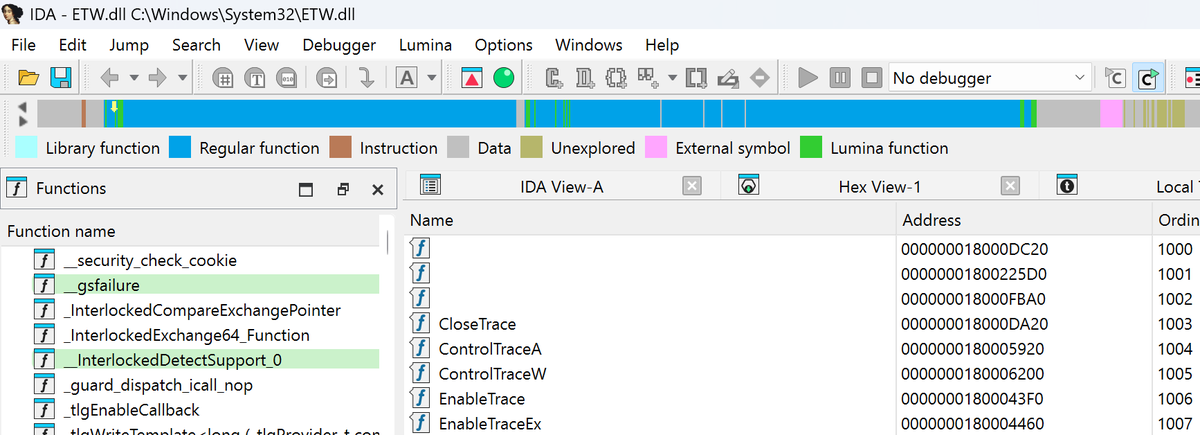Viewport: 1200px width, 435px height.
Task: Click the circled right-arrow search next icon
Action: point(326,77)
